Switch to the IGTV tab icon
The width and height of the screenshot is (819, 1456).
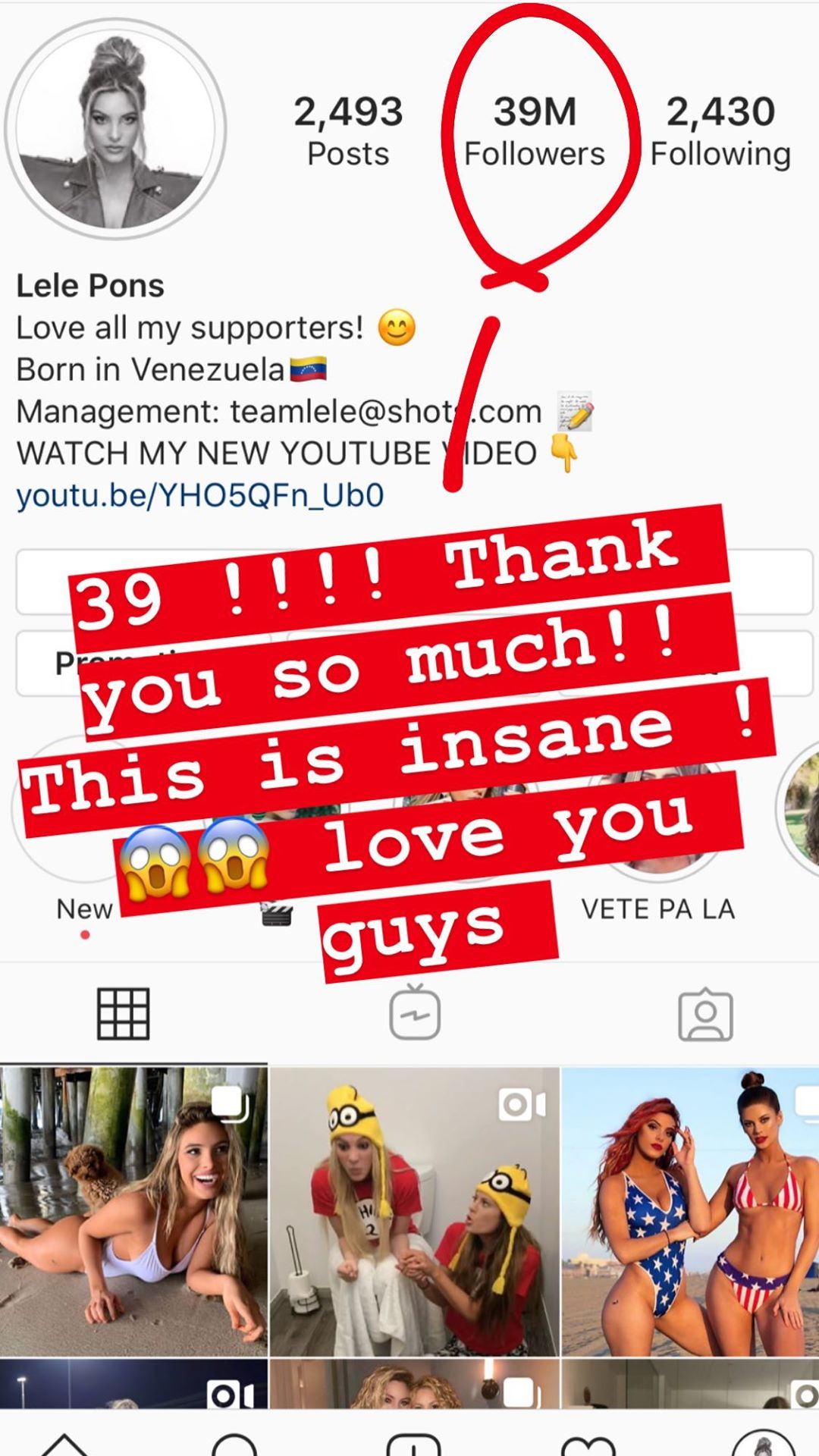pyautogui.click(x=415, y=1012)
